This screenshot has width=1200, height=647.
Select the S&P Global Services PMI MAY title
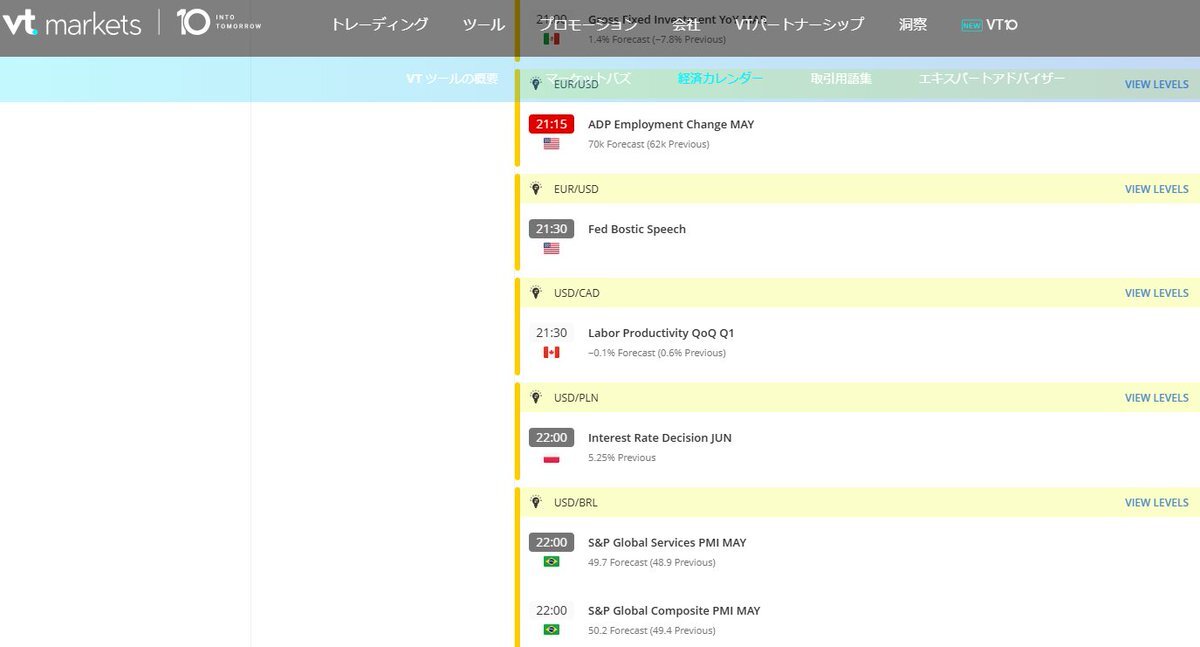(x=667, y=543)
